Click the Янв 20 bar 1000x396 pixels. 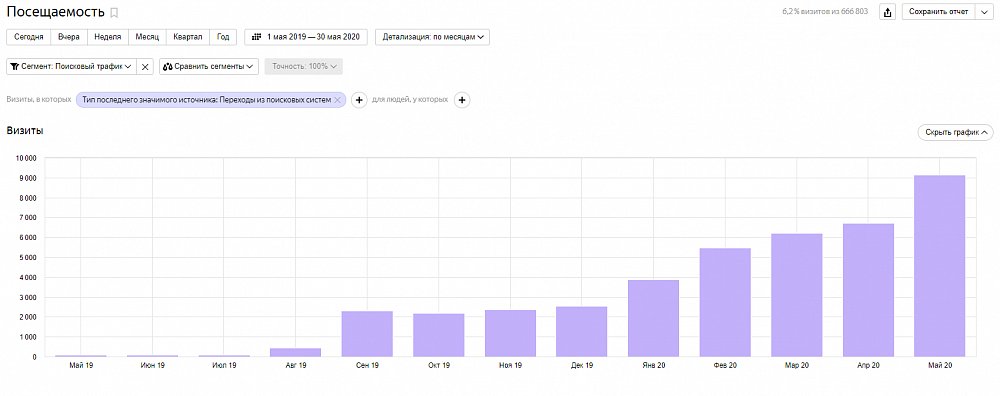[x=654, y=318]
